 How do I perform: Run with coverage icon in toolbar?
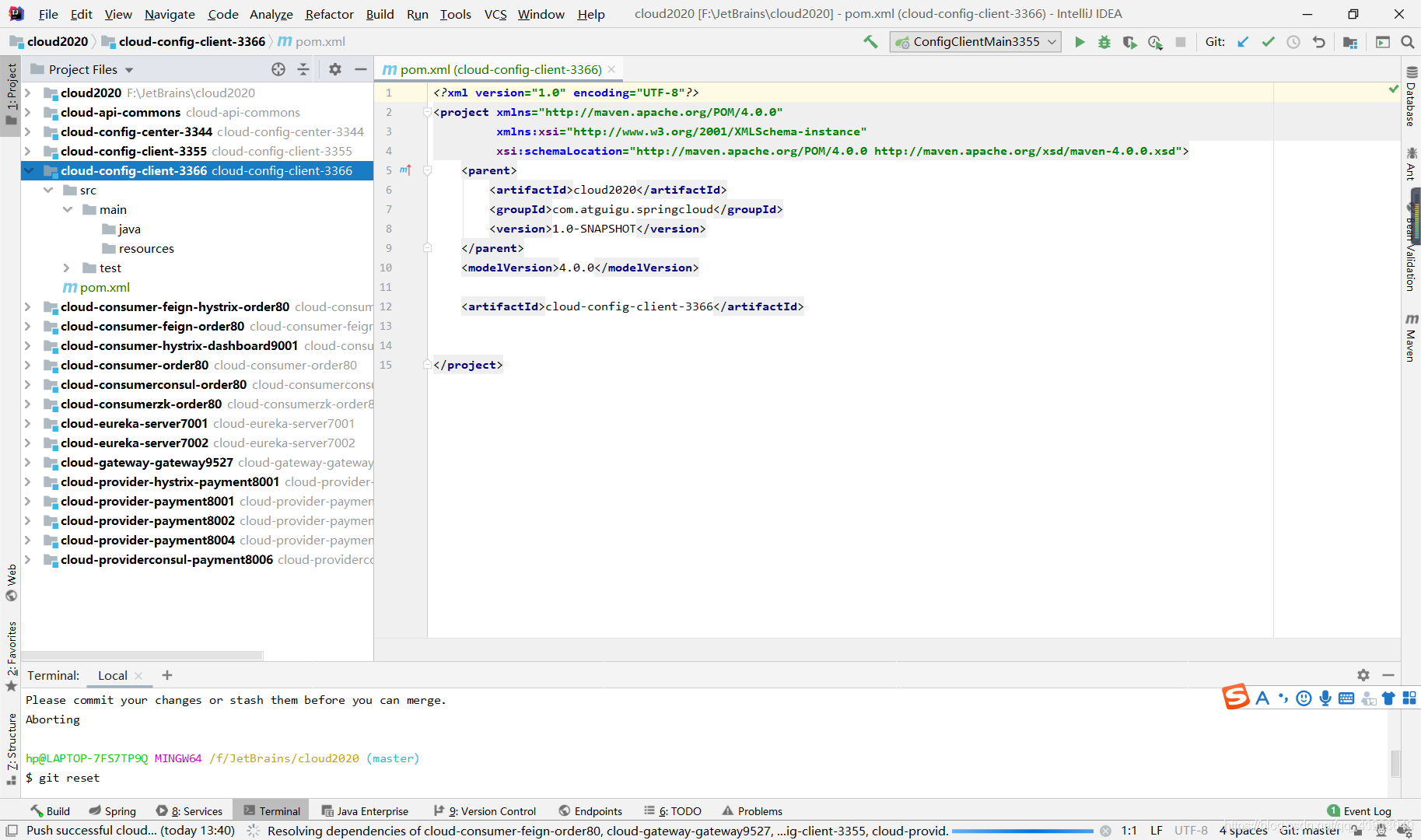pyautogui.click(x=1129, y=42)
